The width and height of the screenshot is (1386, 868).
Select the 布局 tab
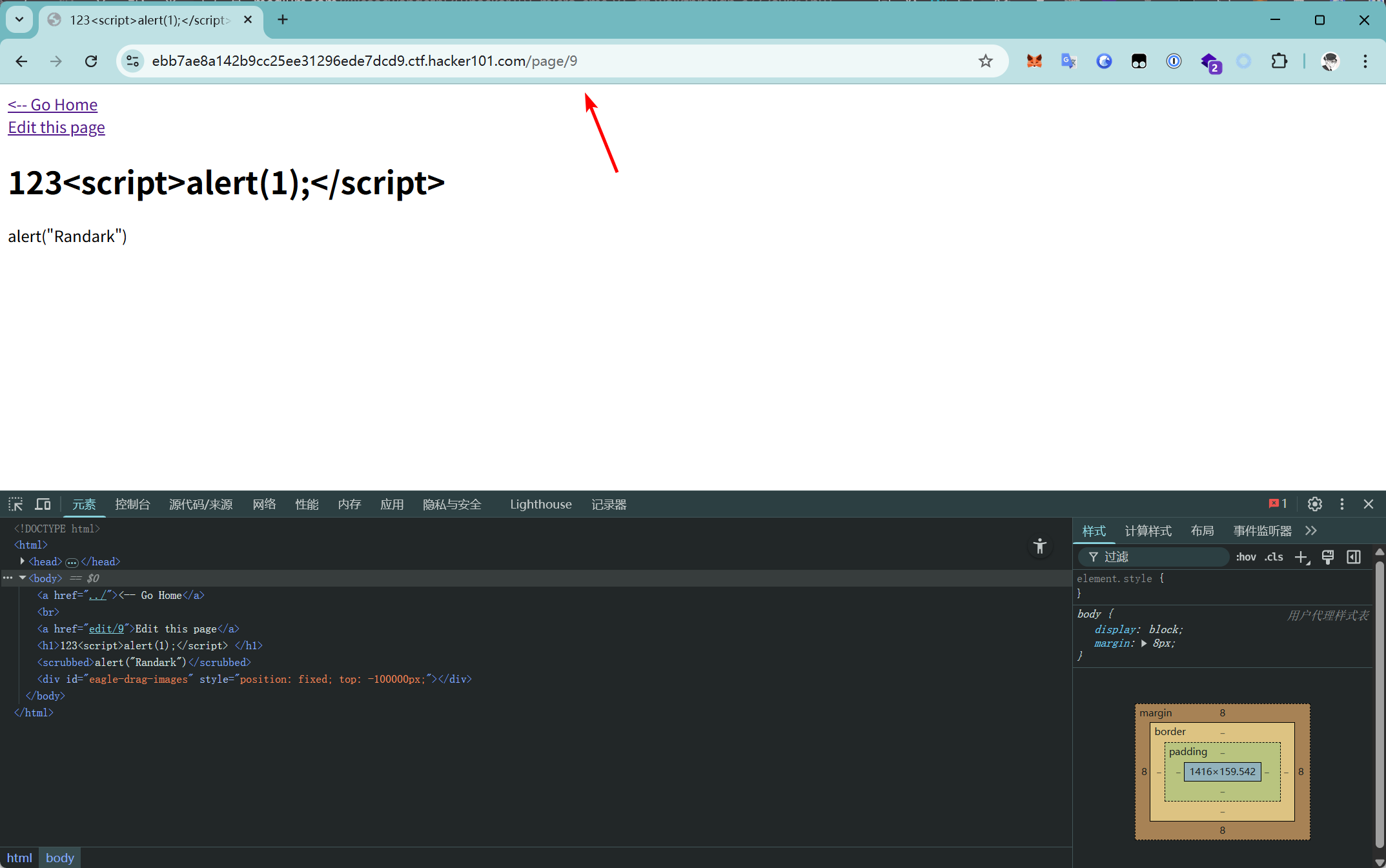[x=1202, y=530]
